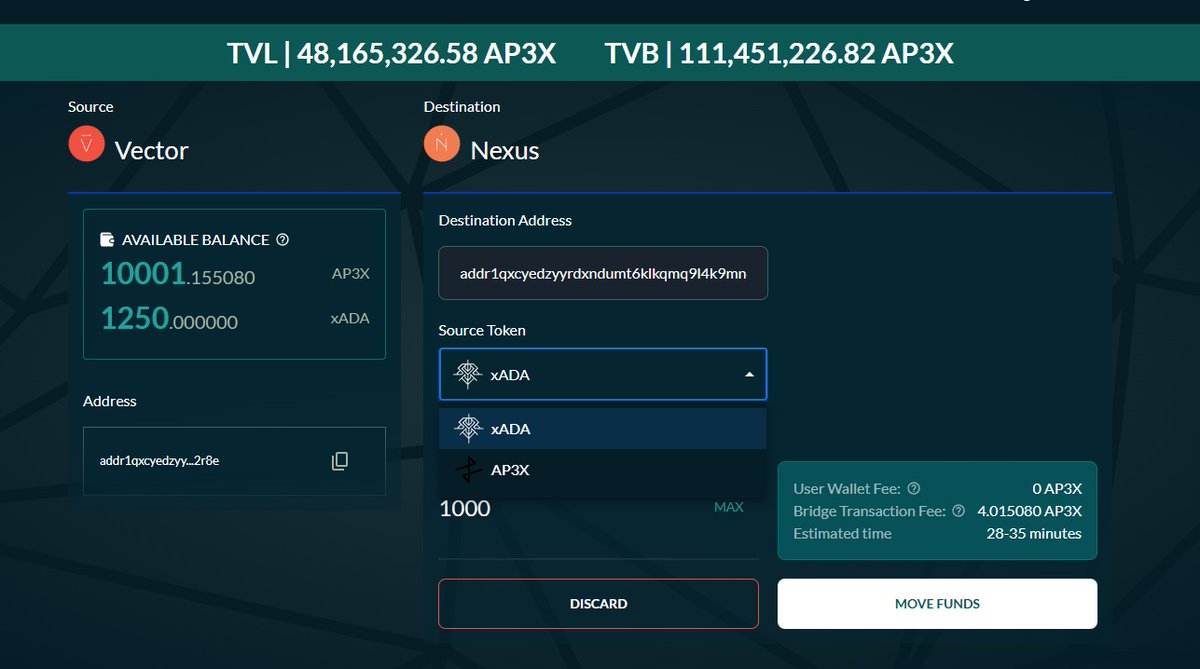Click the Nexus destination chain name
The image size is (1200, 669).
click(505, 151)
